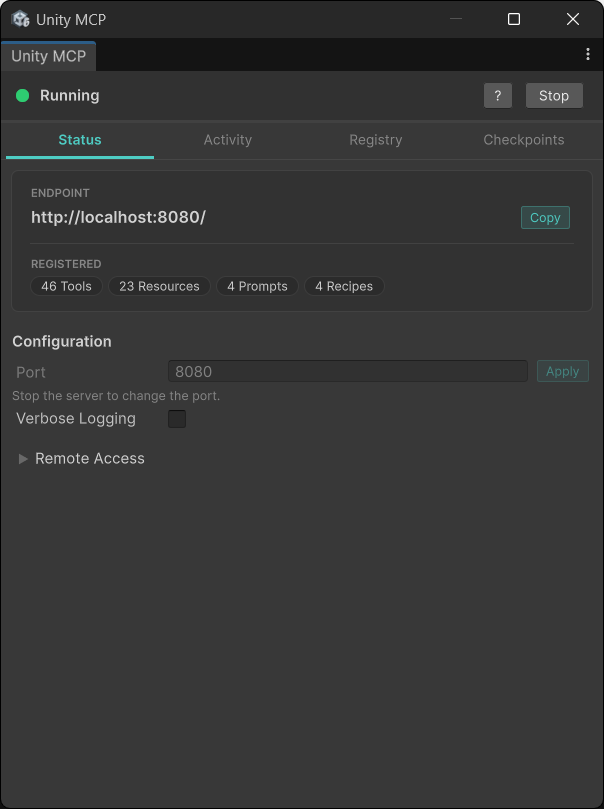604x809 pixels.
Task: Open the Registry tab
Action: tap(376, 140)
